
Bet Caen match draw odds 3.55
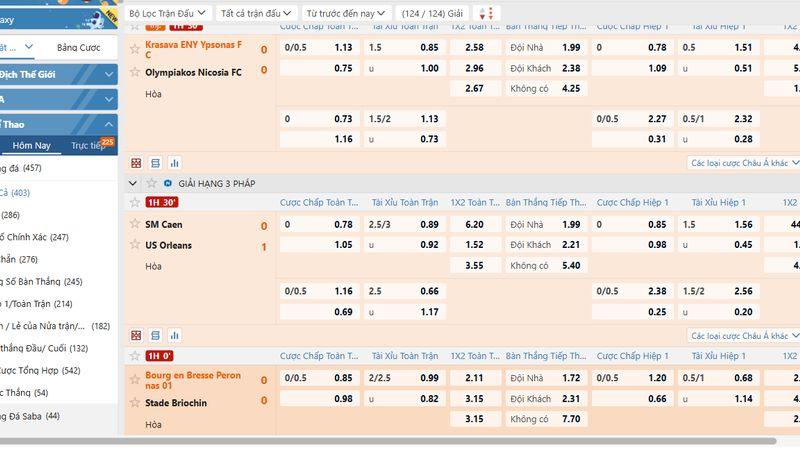[x=474, y=265]
